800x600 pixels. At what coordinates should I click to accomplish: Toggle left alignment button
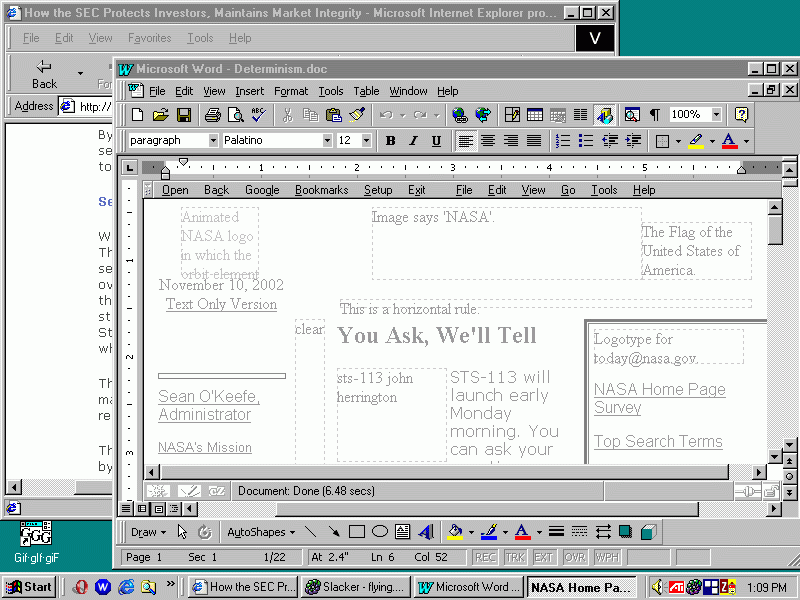pos(465,140)
